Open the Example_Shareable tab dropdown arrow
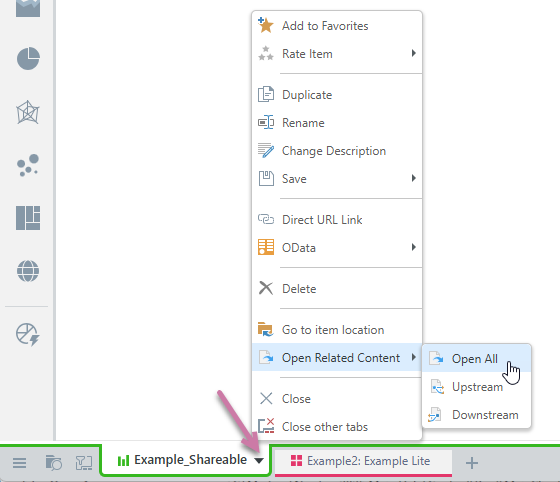The height and width of the screenshot is (482, 560). pyautogui.click(x=259, y=461)
